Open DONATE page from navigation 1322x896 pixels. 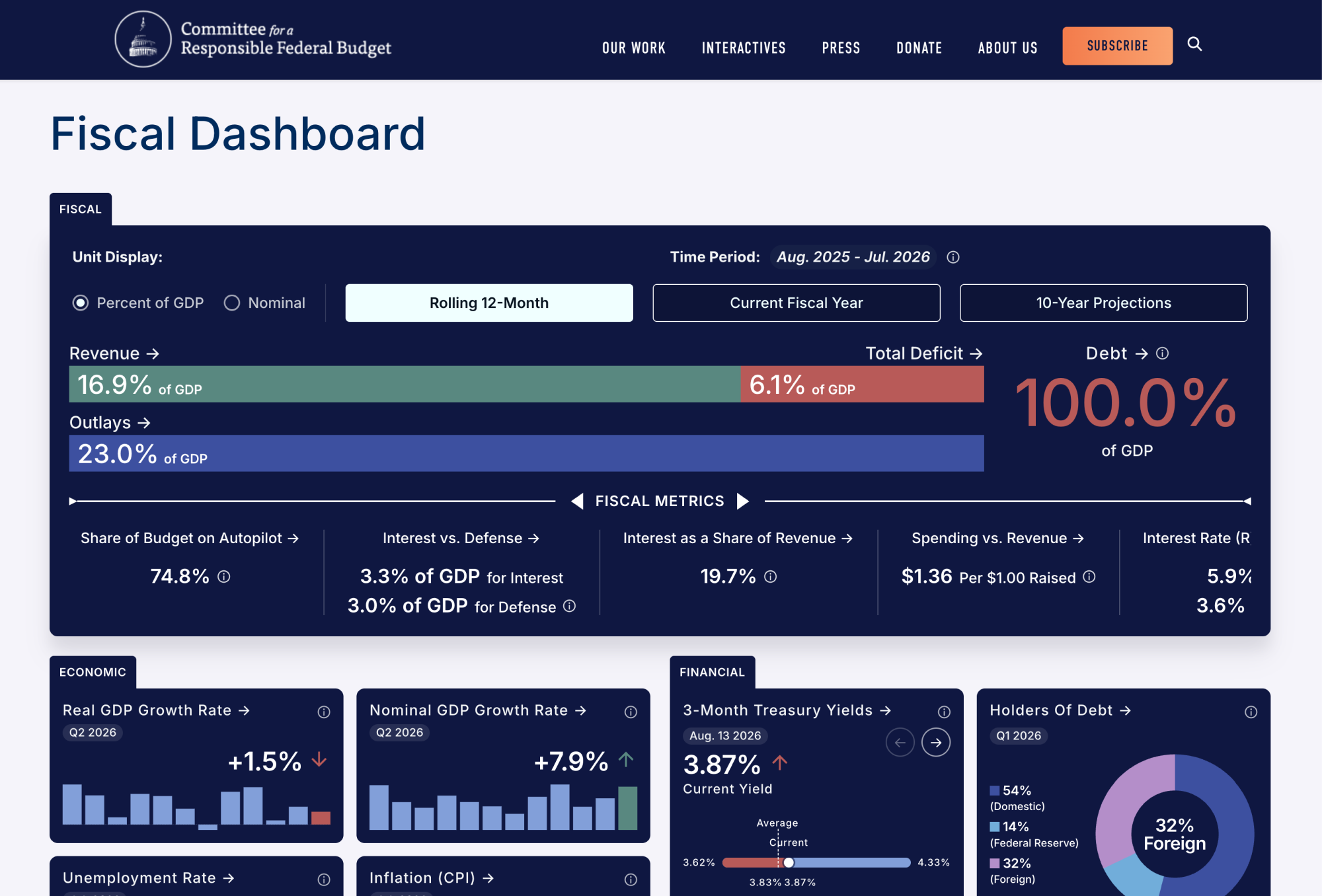[919, 48]
